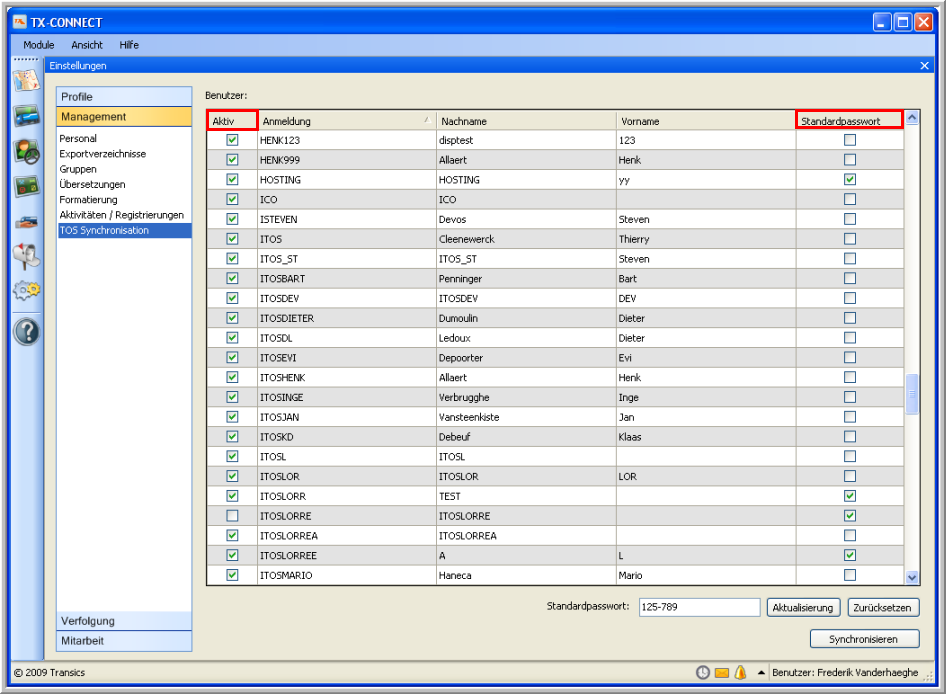The image size is (946, 694).
Task: Toggle Aktiv checkbox for ITOSMARIO
Action: pyautogui.click(x=232, y=575)
